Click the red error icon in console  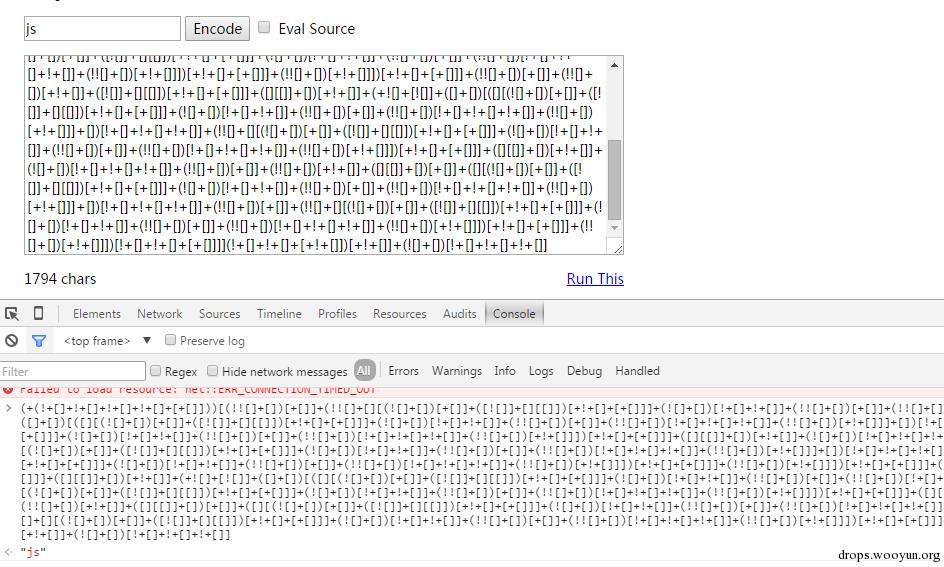[8, 389]
